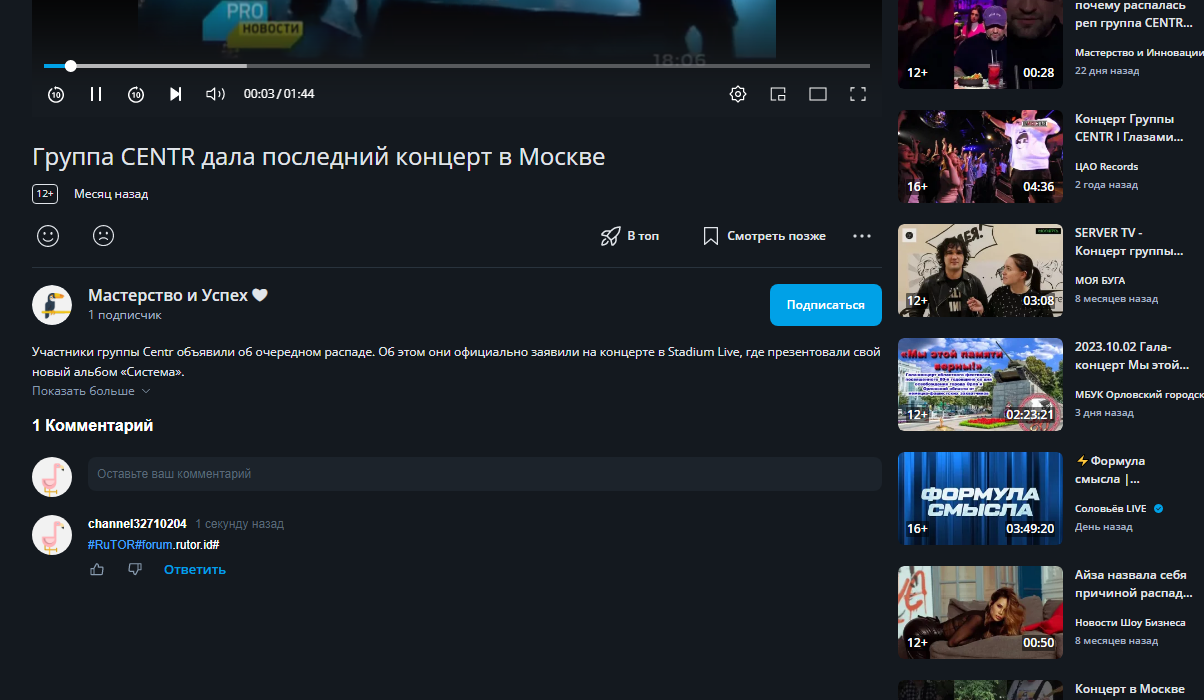Open Соловьёв LIVE channel
This screenshot has height=700, width=1204.
(x=1111, y=509)
